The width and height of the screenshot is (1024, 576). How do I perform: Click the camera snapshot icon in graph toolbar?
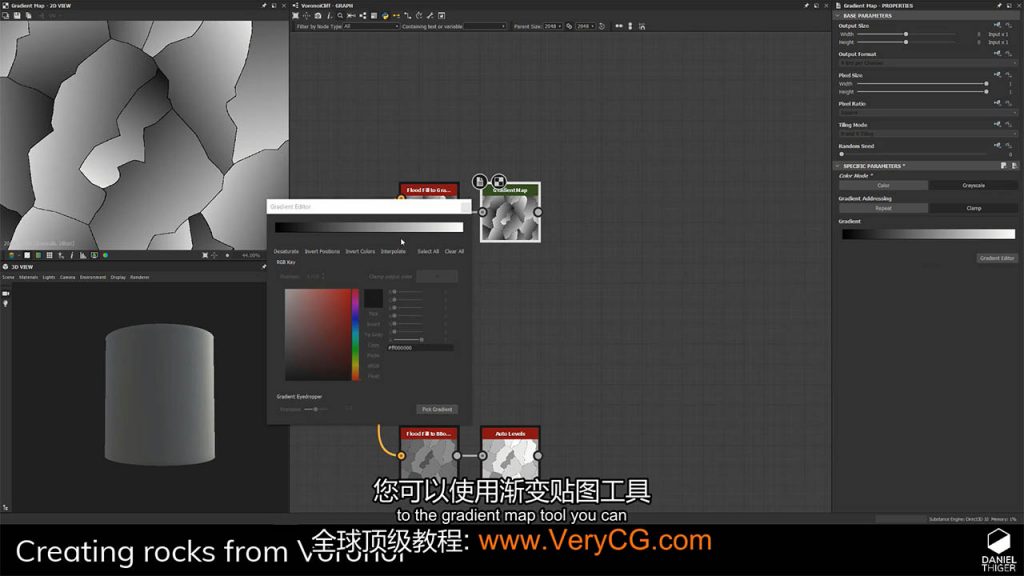point(318,16)
